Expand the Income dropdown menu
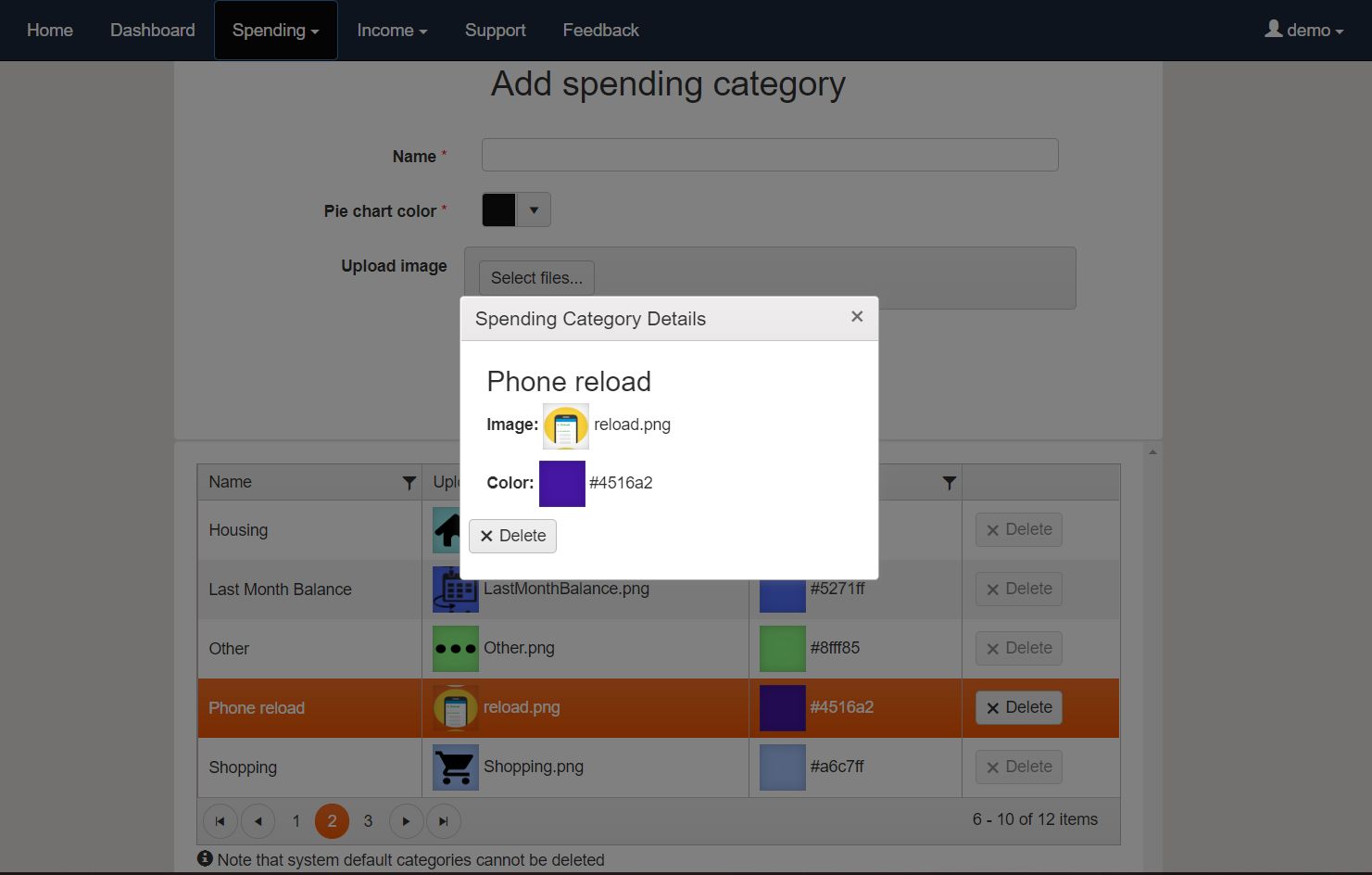 [x=392, y=31]
